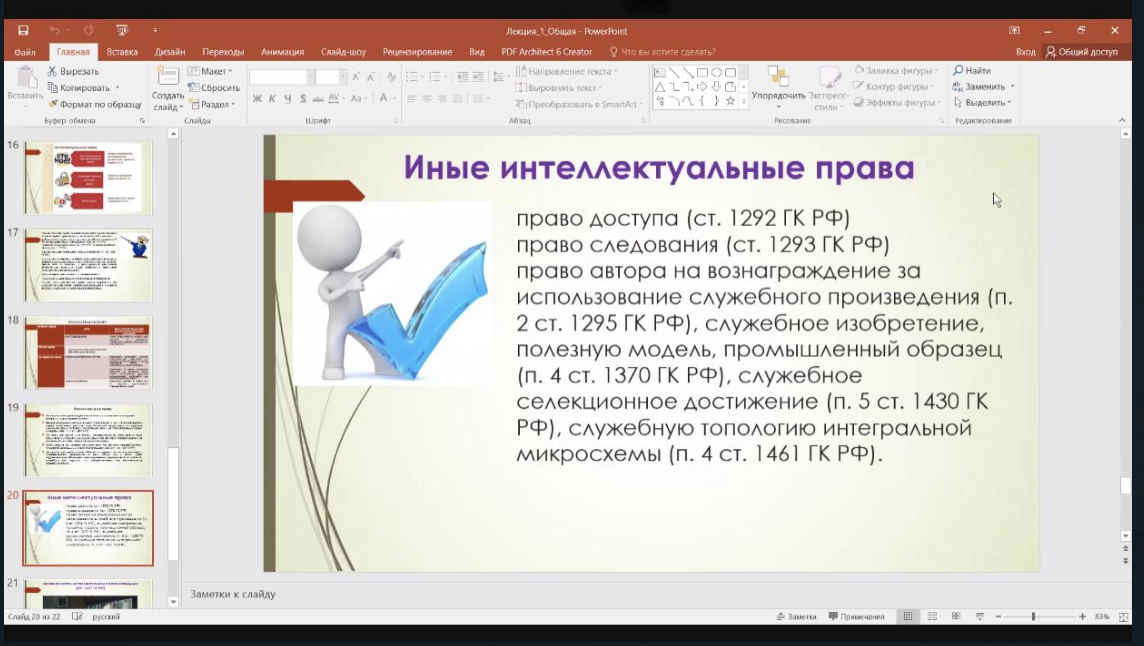Click zoom in plus button
The width and height of the screenshot is (1144, 646).
(x=1083, y=617)
